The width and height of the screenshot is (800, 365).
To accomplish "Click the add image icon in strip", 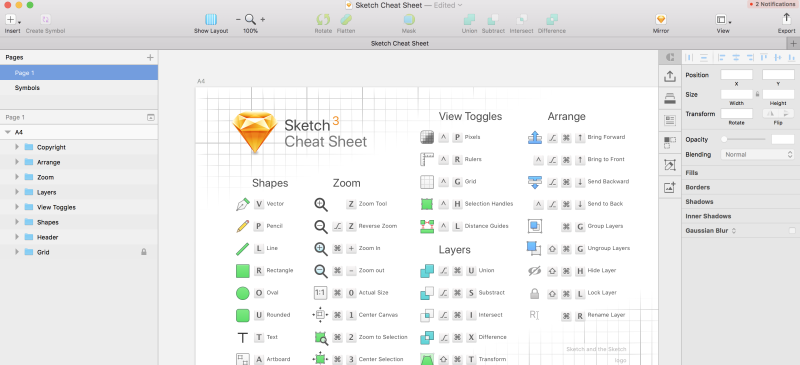I will pos(670,187).
